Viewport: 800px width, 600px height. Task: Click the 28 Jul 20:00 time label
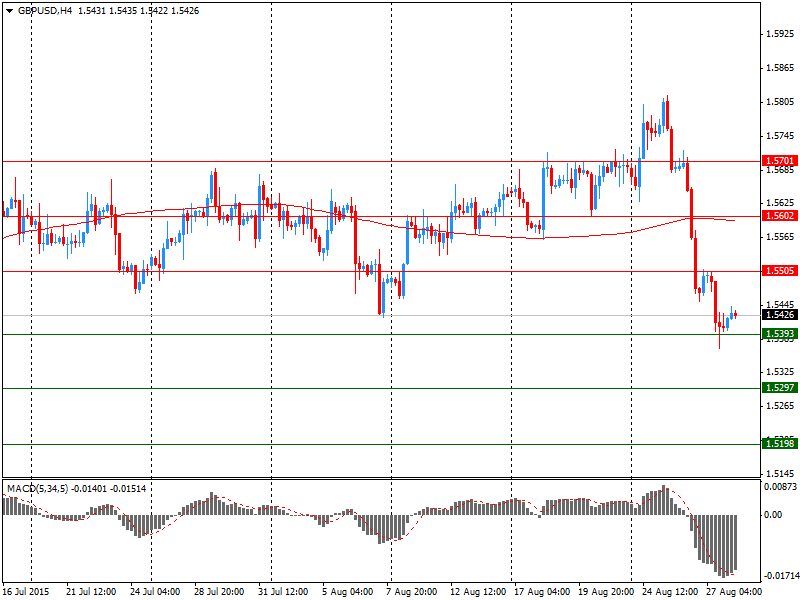coord(219,592)
